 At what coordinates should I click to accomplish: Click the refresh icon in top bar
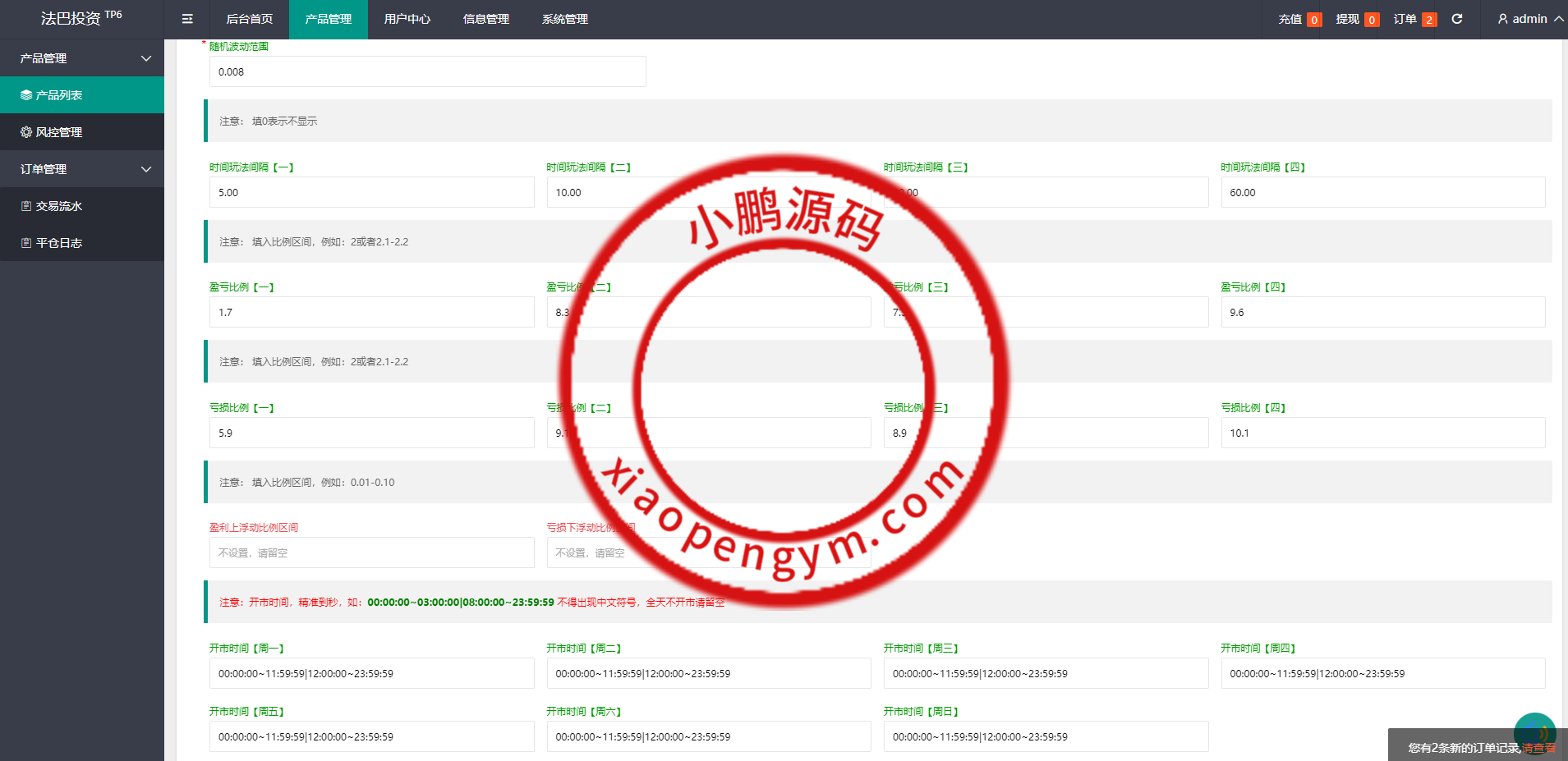click(1457, 18)
